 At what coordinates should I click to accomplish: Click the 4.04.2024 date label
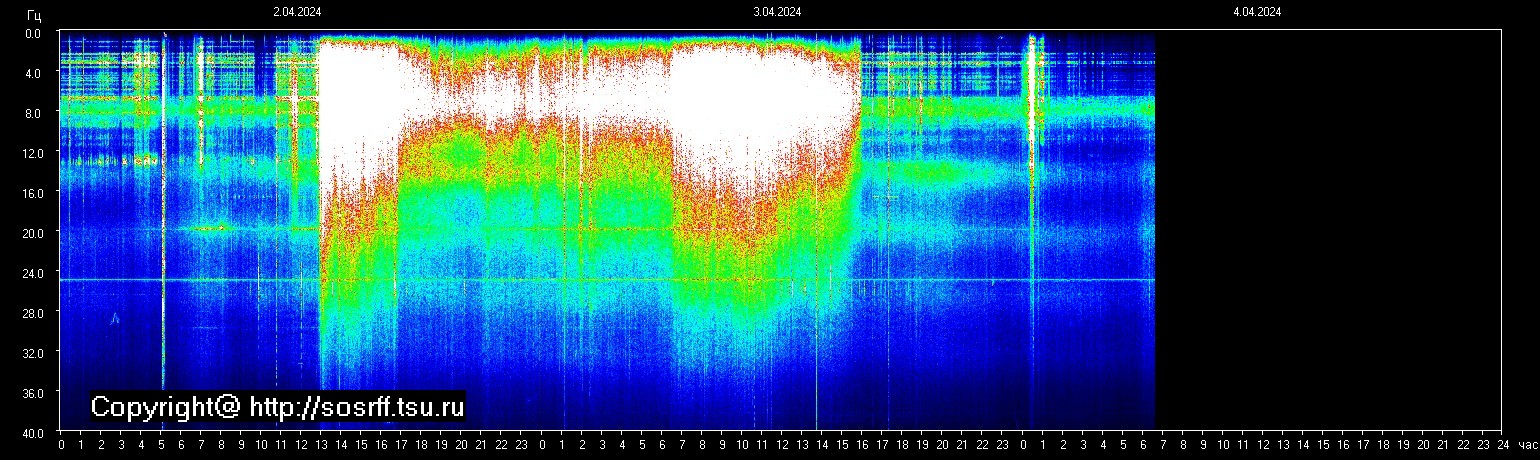point(1257,12)
